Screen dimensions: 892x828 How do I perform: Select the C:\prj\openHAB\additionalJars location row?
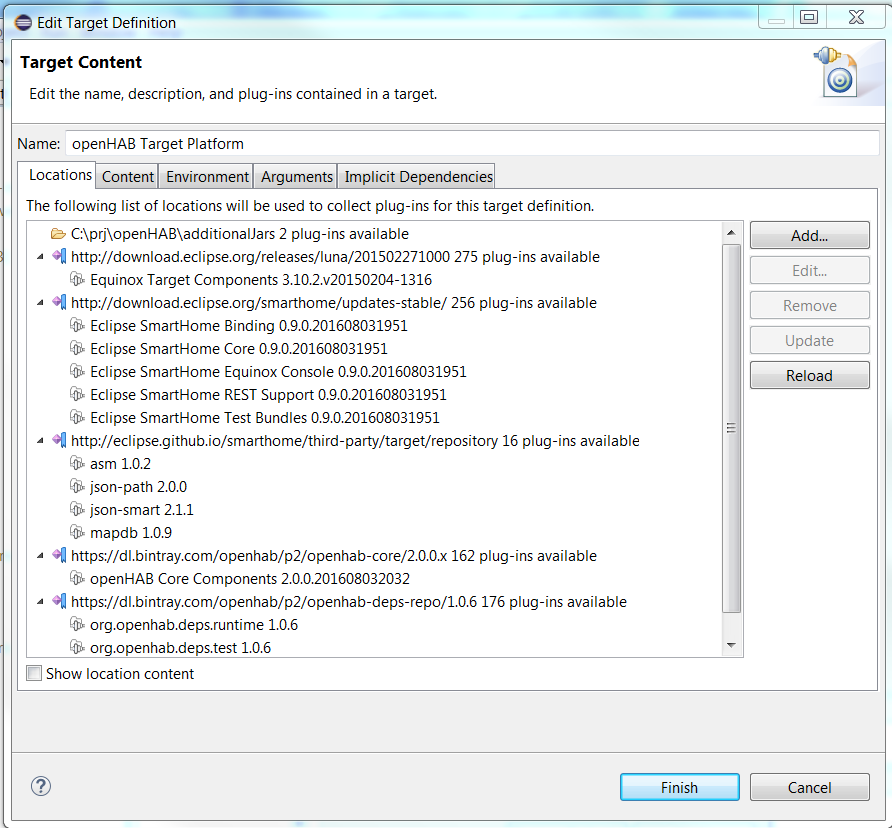230,234
